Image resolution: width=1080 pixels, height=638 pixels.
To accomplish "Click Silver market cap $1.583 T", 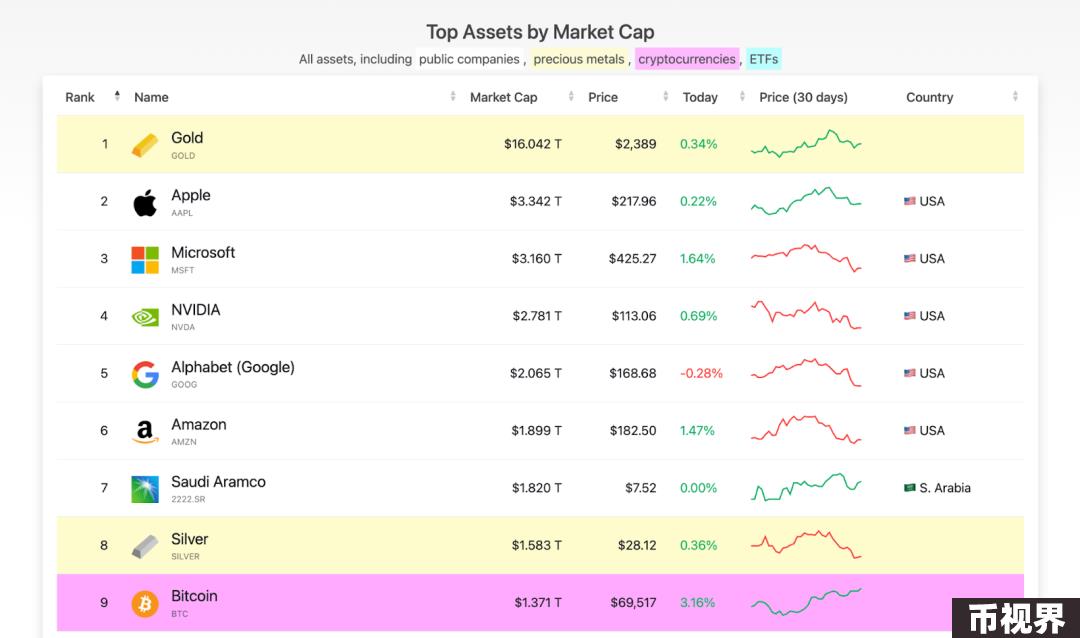I will point(537,545).
